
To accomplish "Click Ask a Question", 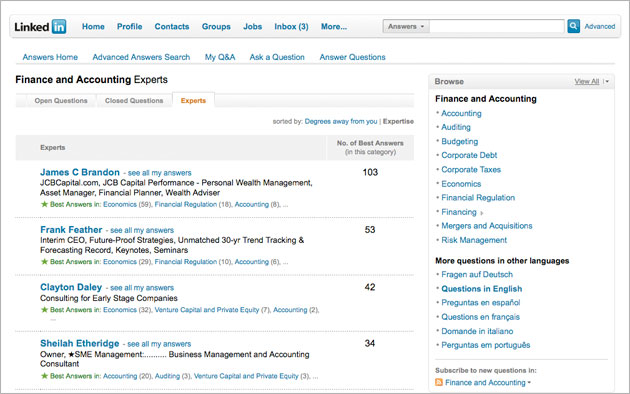I will [277, 57].
